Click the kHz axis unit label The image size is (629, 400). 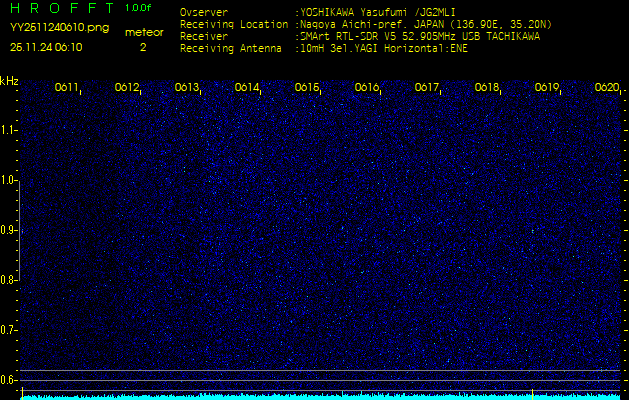10,81
